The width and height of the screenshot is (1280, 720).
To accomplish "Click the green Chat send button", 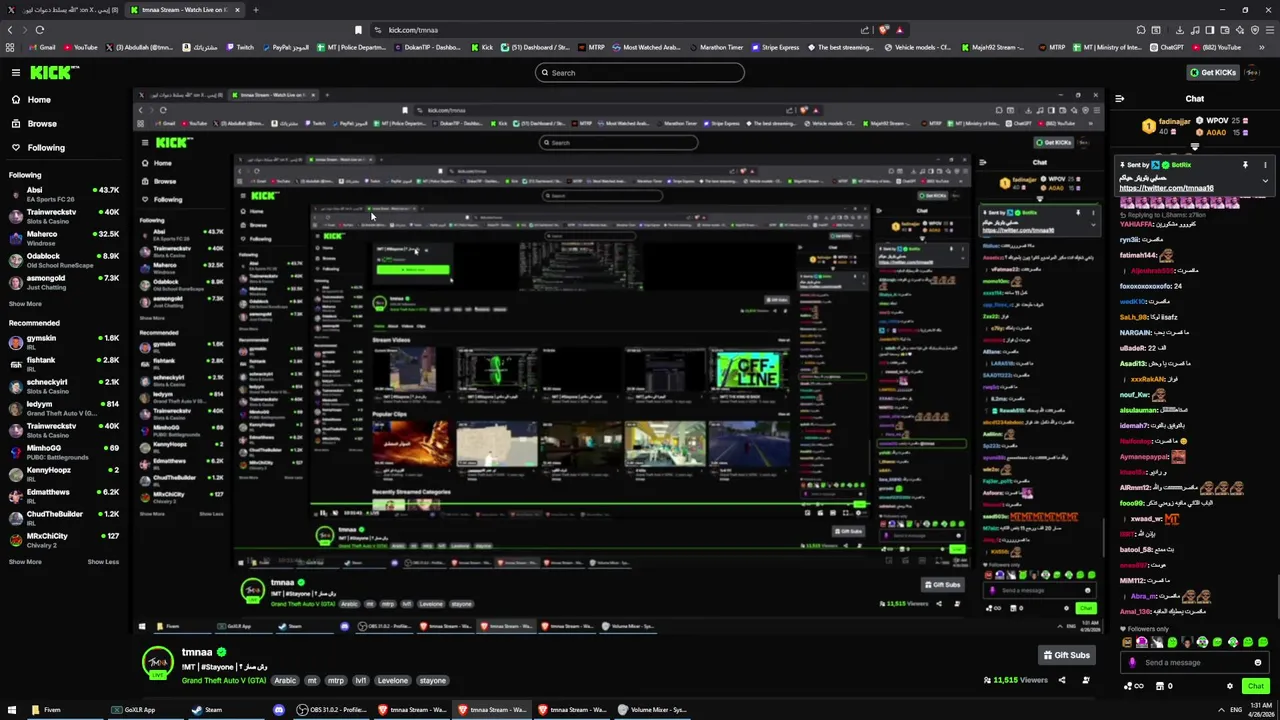I will point(1256,686).
